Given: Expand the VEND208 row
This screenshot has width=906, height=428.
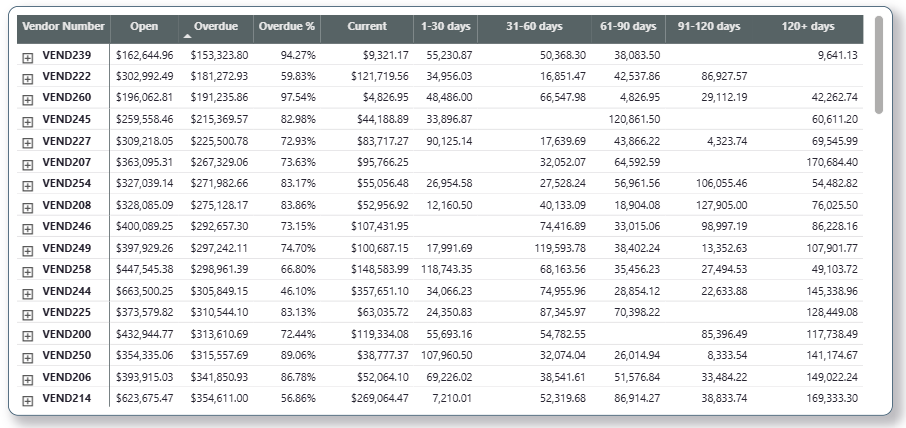Looking at the screenshot, I should pos(27,207).
